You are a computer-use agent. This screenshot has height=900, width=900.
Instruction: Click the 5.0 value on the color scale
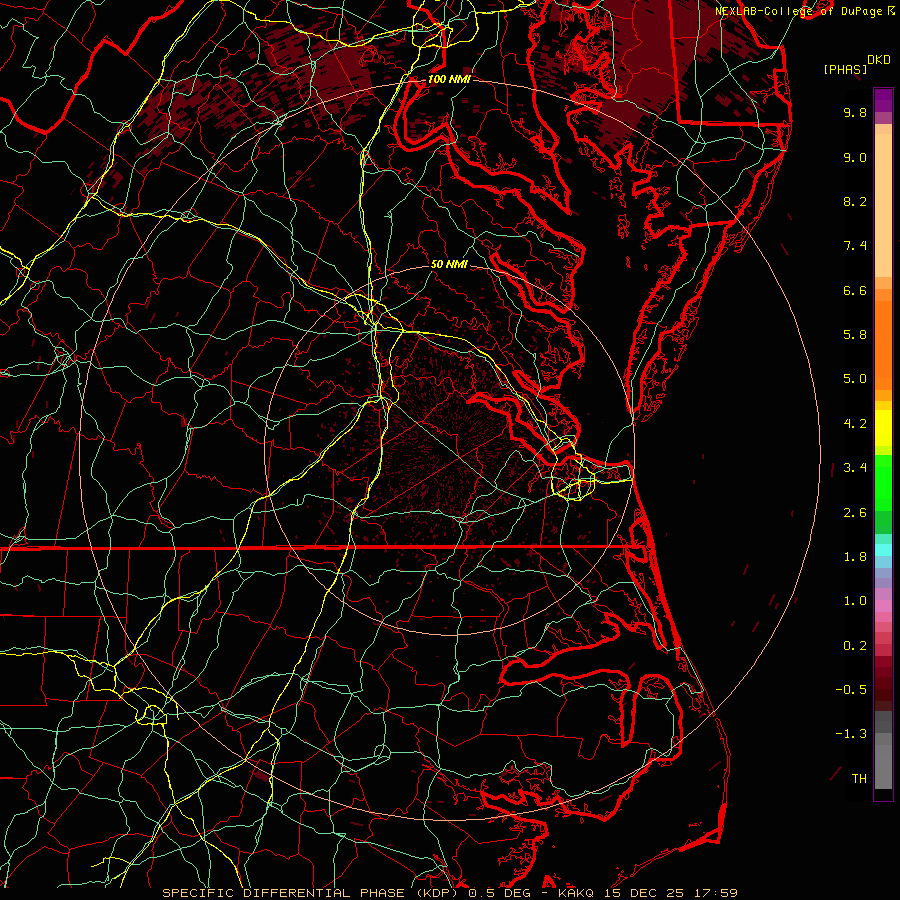(x=855, y=379)
